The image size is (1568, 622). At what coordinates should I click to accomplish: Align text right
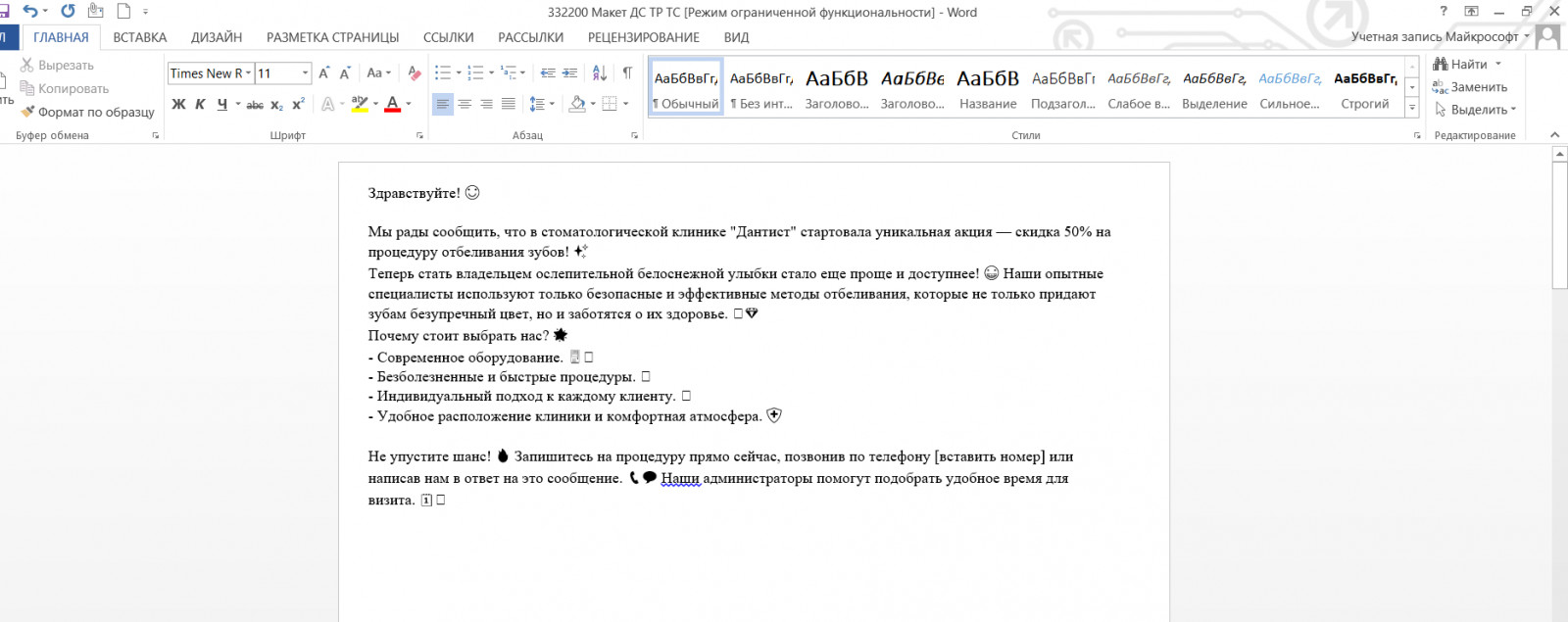click(x=486, y=104)
